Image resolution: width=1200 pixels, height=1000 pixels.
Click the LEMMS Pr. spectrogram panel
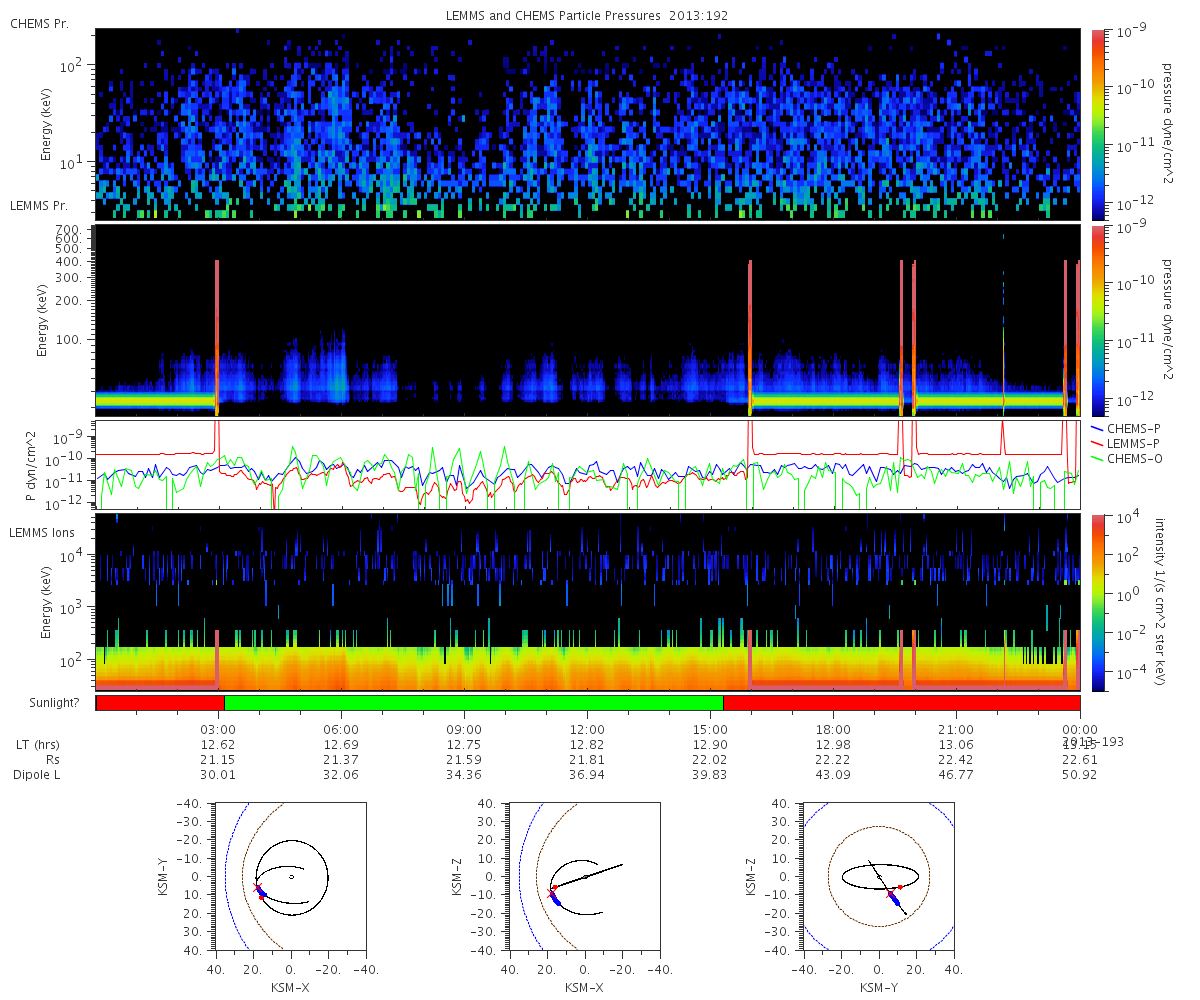tap(588, 320)
